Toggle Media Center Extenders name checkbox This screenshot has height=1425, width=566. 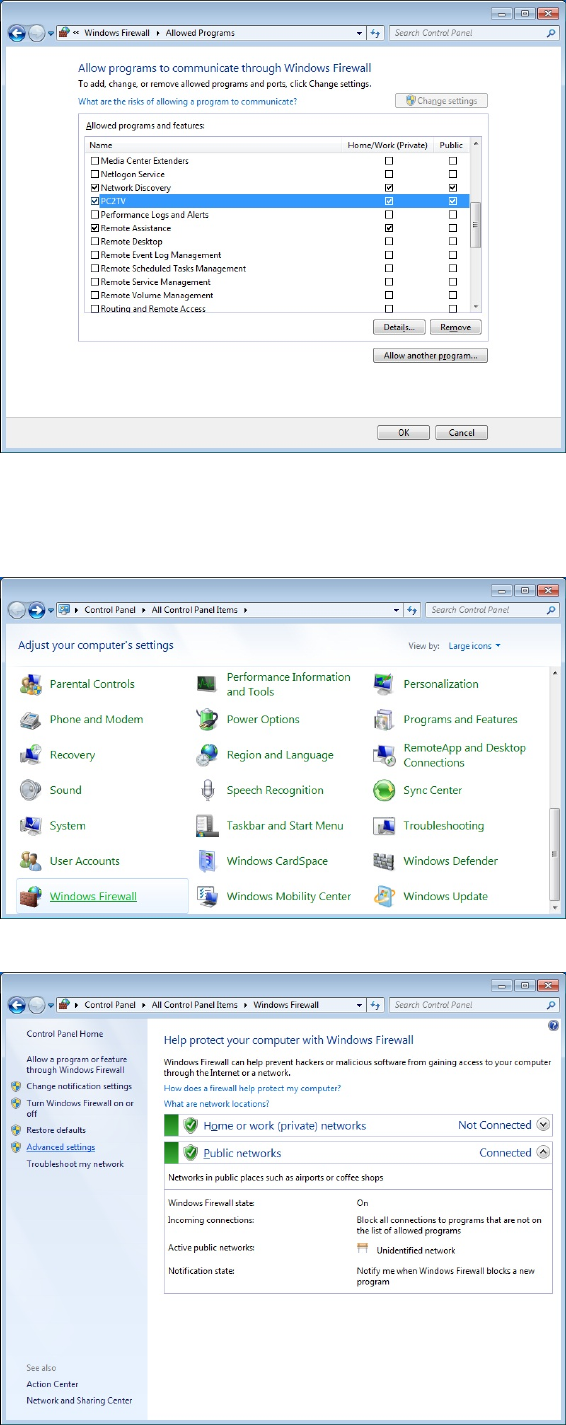tap(95, 161)
